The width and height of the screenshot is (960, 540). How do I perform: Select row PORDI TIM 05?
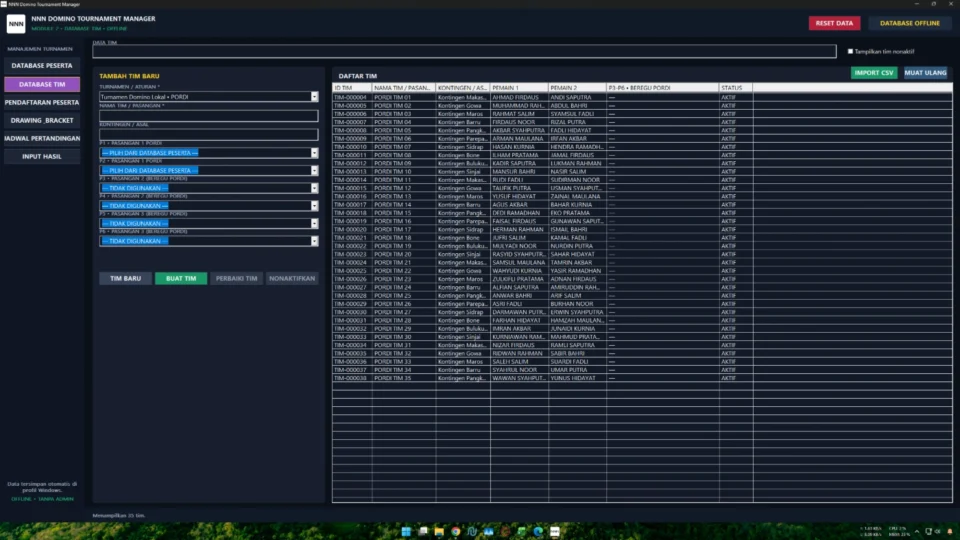pos(642,130)
